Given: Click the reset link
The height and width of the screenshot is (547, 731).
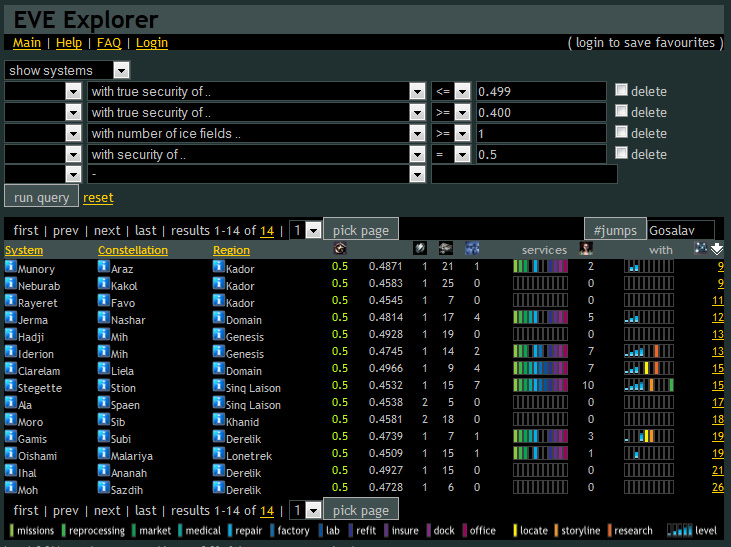Looking at the screenshot, I should (98, 198).
